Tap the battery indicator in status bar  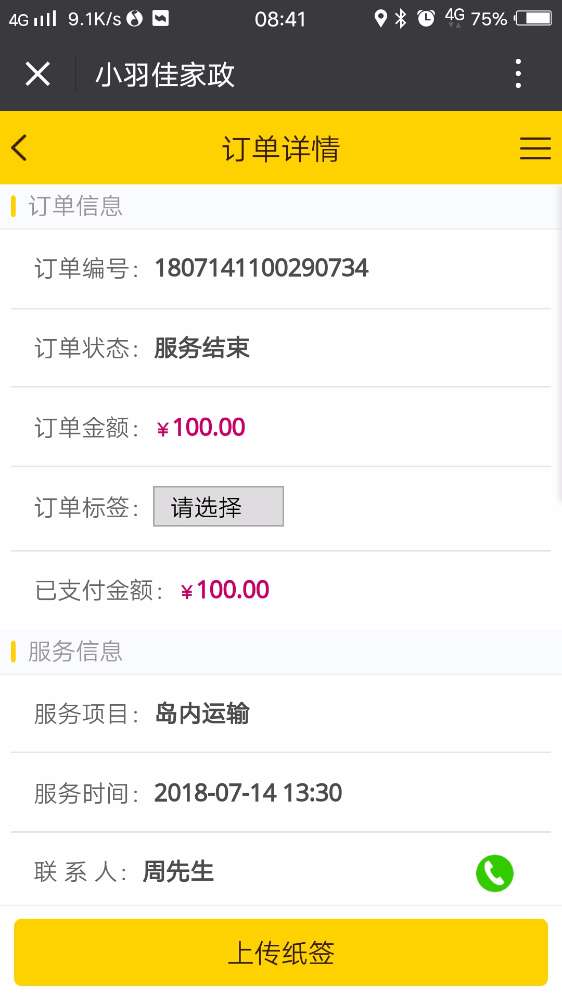534,18
